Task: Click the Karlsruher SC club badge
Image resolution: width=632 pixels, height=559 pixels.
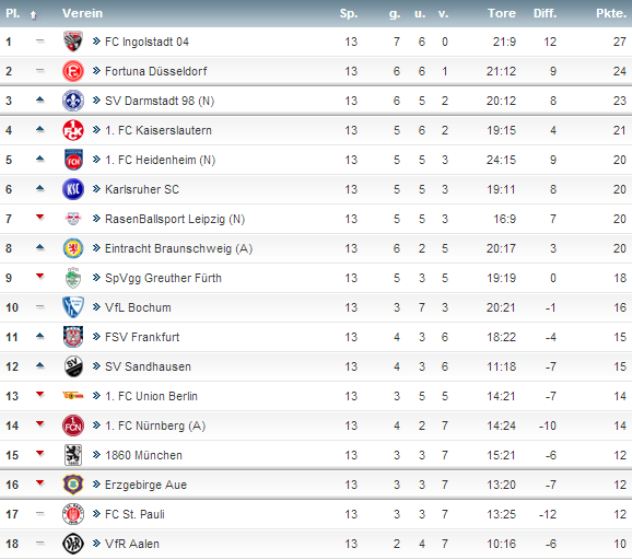Action: pyautogui.click(x=72, y=189)
